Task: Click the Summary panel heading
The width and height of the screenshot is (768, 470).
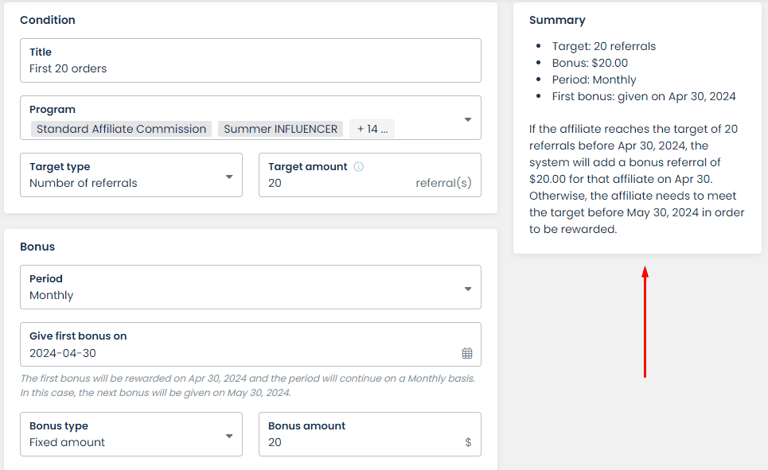Action: (x=557, y=20)
